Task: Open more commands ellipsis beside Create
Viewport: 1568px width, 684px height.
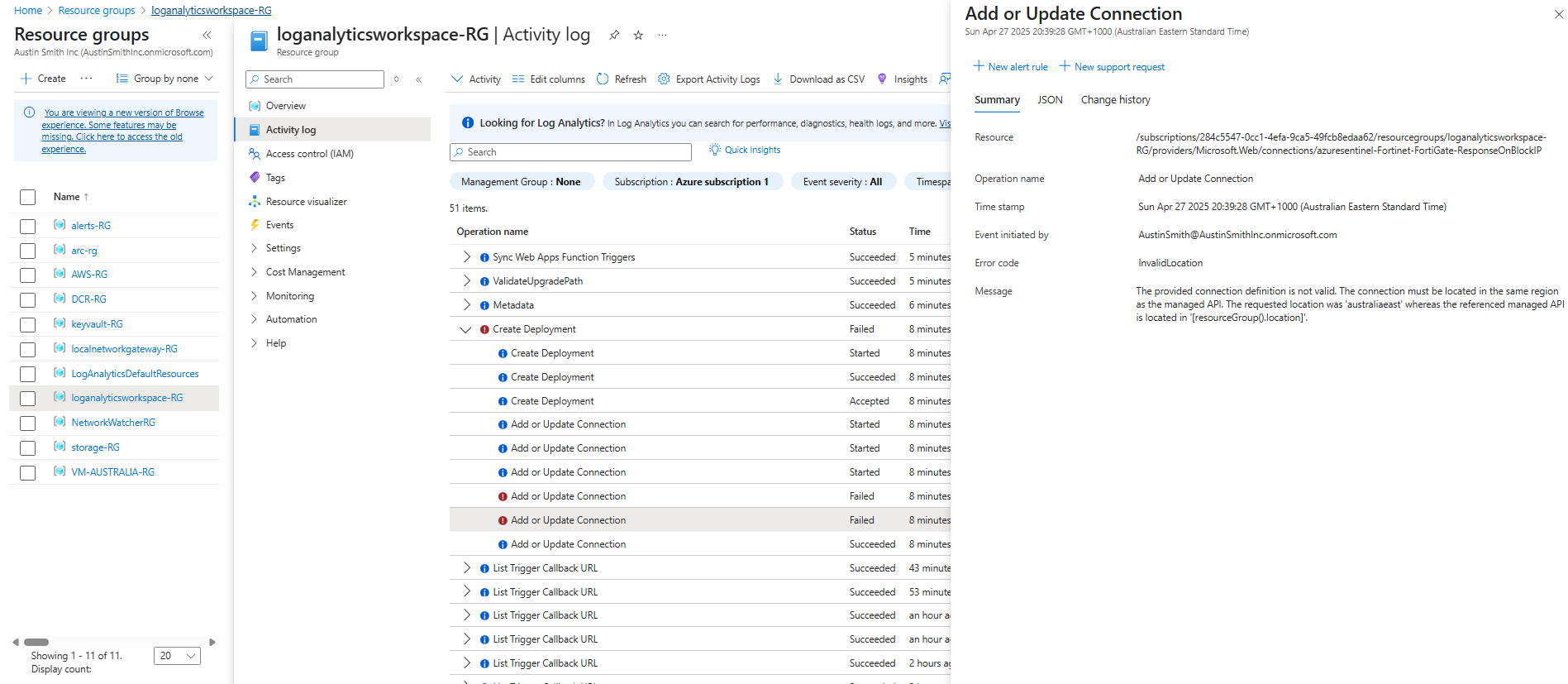Action: tap(87, 79)
